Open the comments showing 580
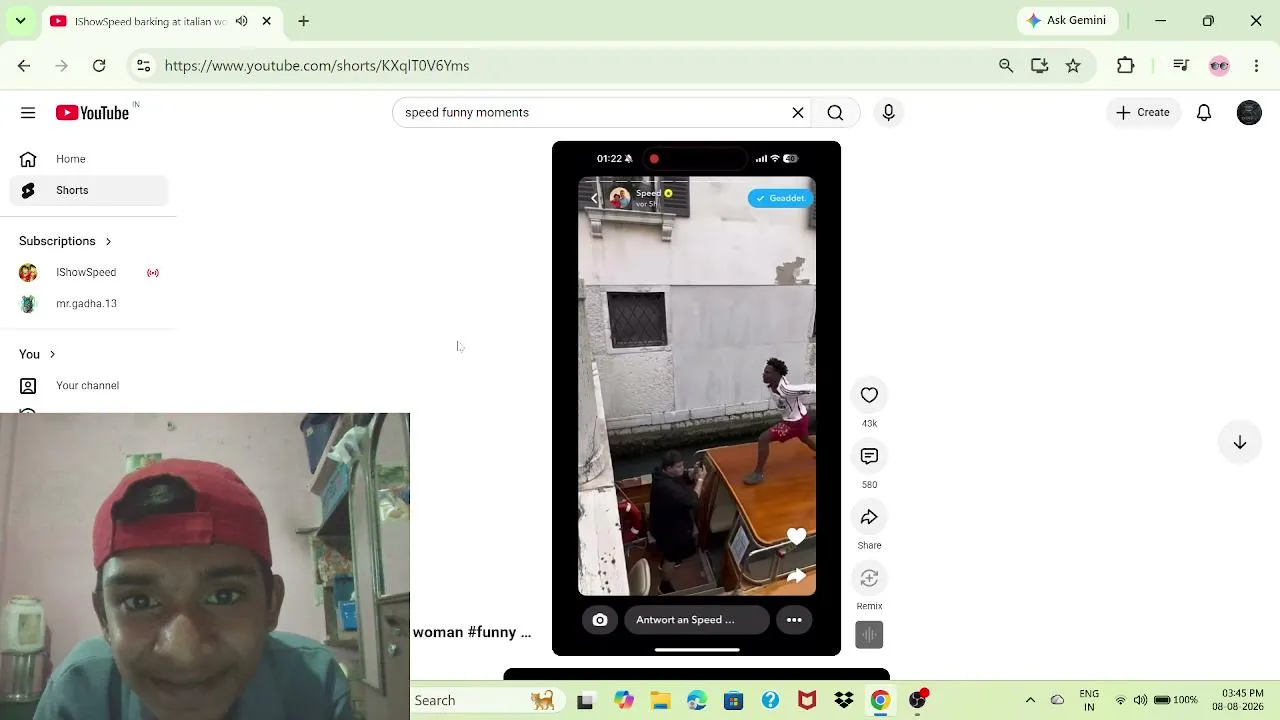Image resolution: width=1280 pixels, height=720 pixels. (x=869, y=456)
